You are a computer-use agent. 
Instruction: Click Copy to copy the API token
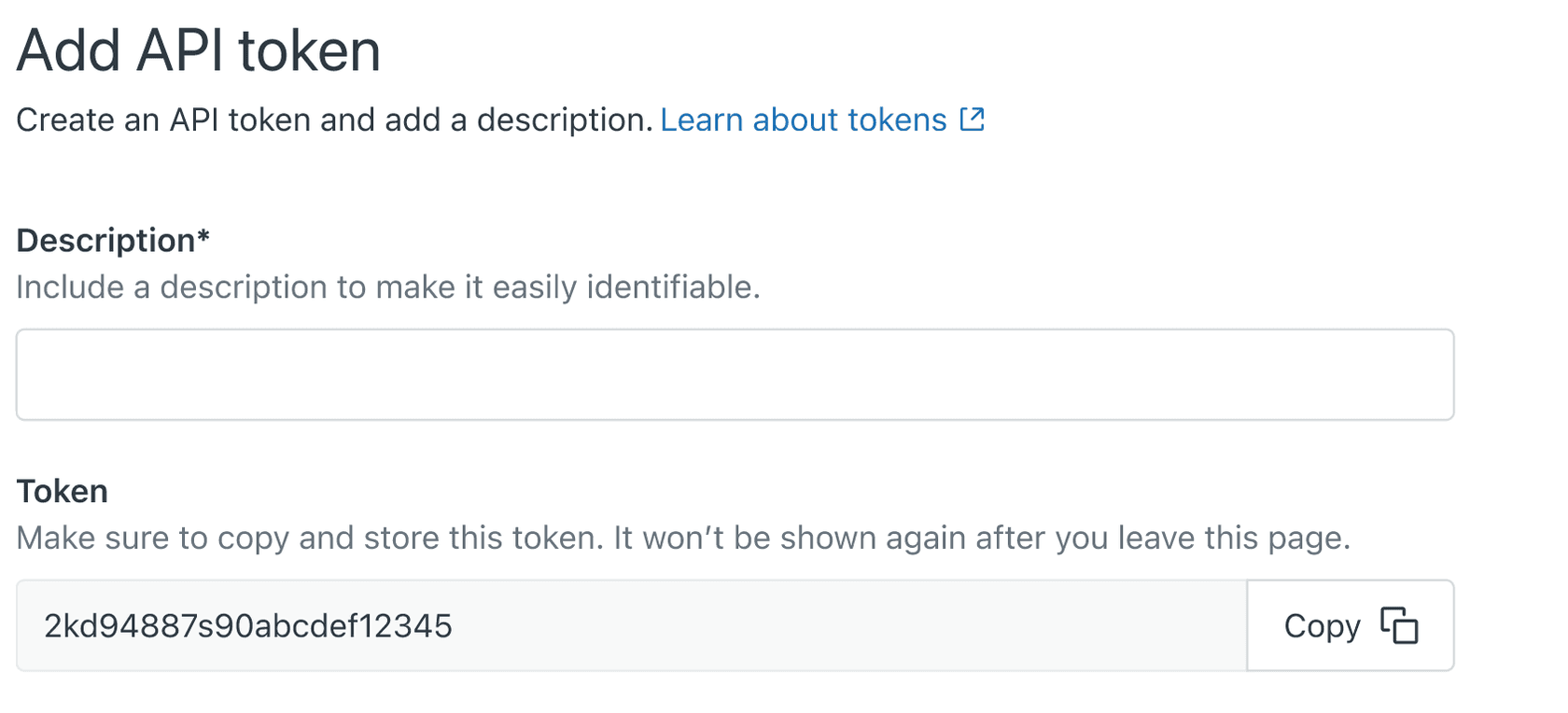pos(1350,625)
